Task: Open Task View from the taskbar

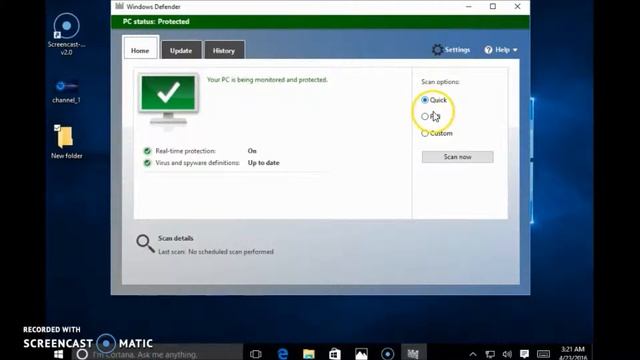Action: pos(256,354)
